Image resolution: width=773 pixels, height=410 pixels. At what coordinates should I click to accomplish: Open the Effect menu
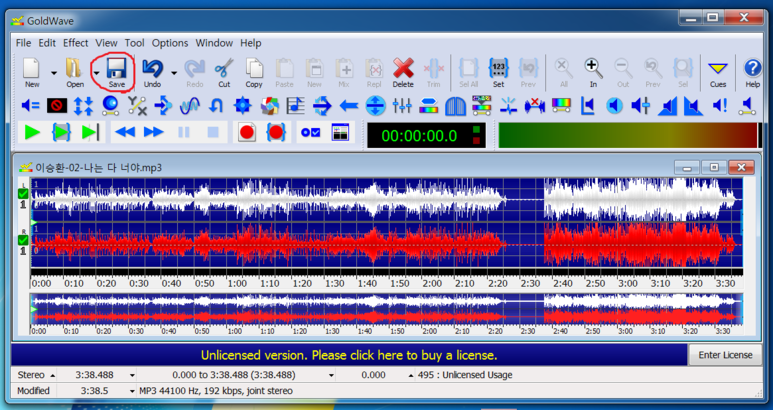pyautogui.click(x=75, y=43)
